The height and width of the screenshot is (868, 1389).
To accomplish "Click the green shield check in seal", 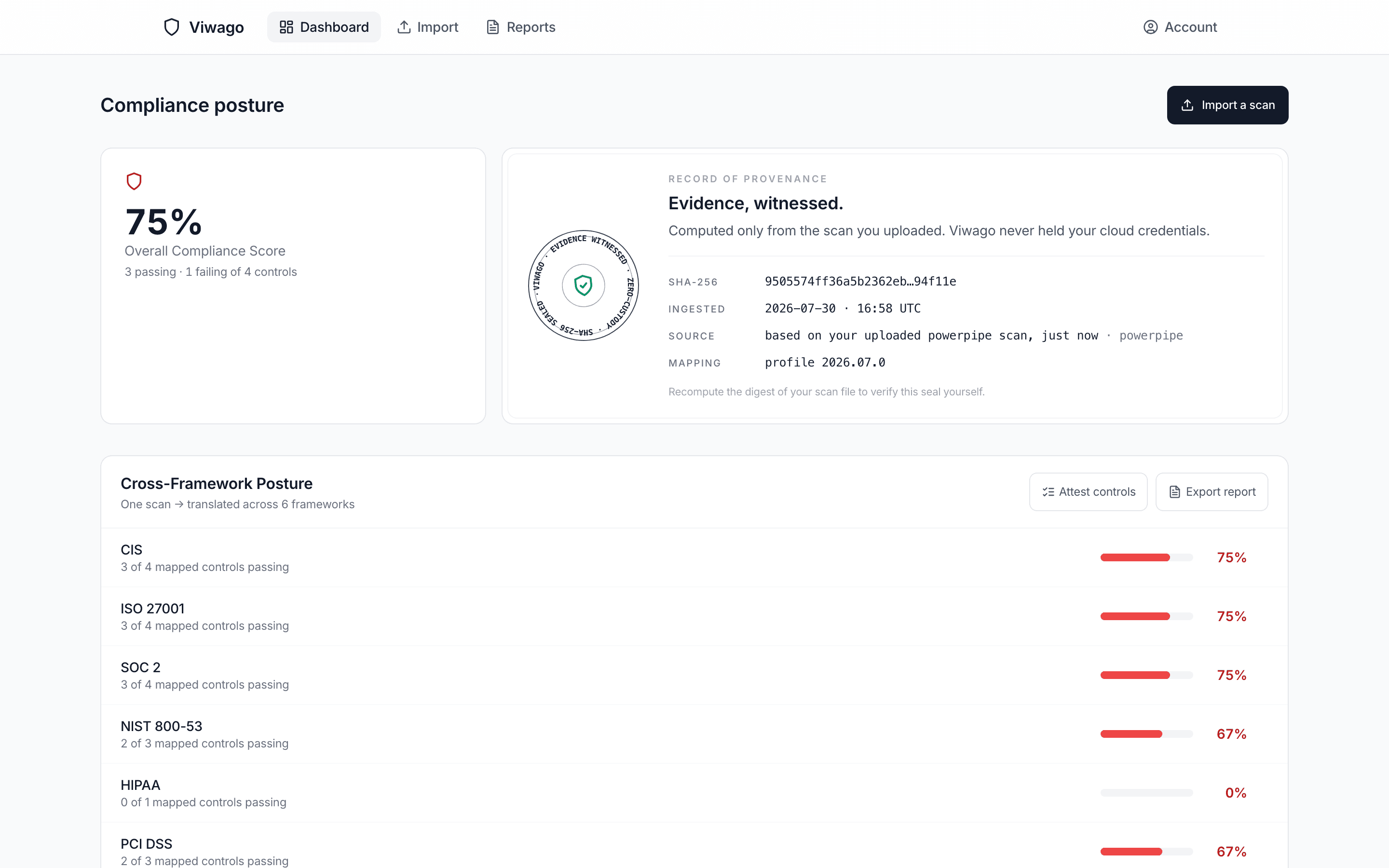I will coord(583,285).
